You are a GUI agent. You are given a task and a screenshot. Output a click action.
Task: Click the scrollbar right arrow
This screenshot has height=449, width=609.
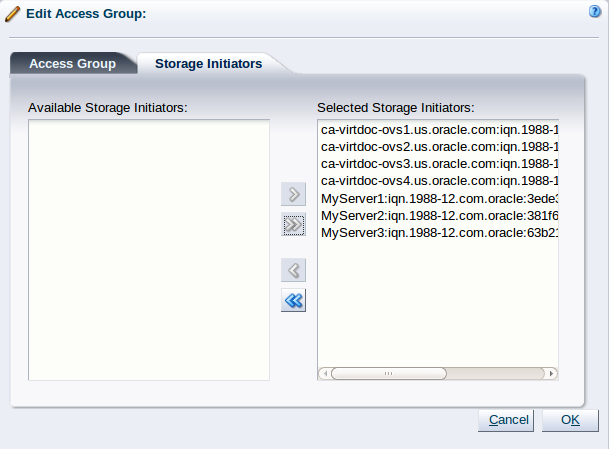[x=551, y=374]
